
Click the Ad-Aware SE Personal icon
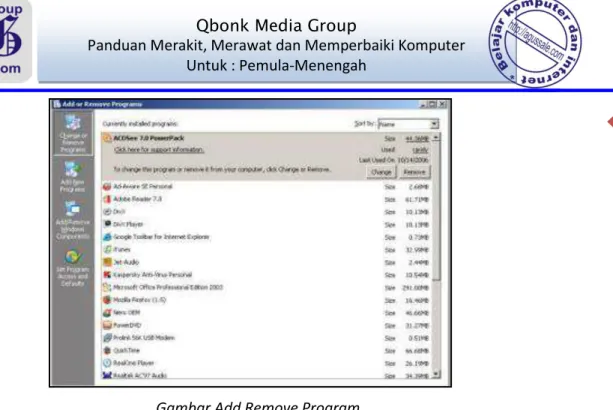click(107, 186)
